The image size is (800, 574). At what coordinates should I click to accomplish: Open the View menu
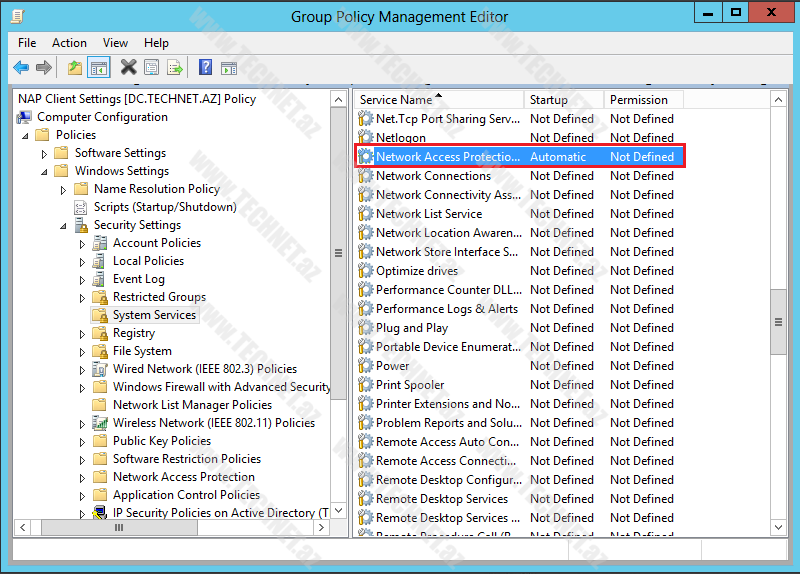[x=115, y=43]
